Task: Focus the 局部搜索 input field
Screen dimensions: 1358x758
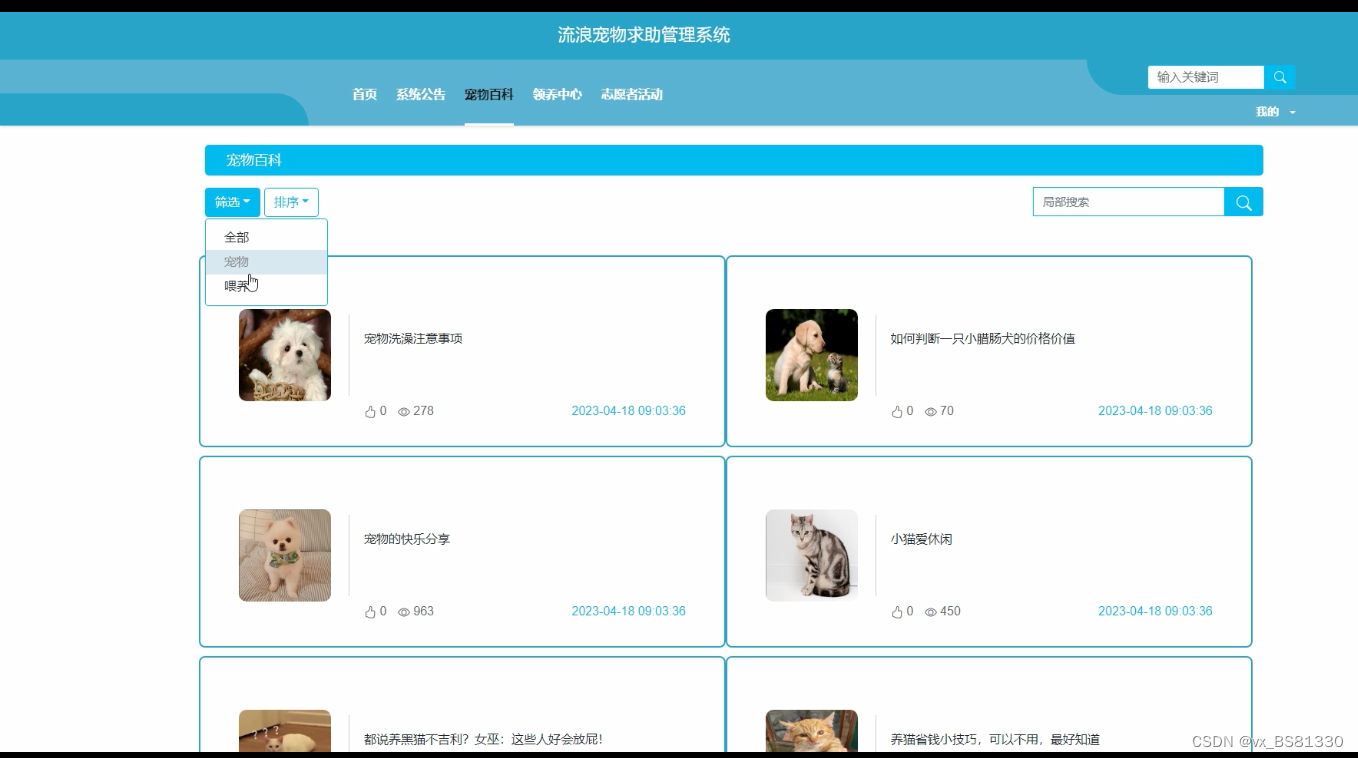Action: tap(1129, 202)
